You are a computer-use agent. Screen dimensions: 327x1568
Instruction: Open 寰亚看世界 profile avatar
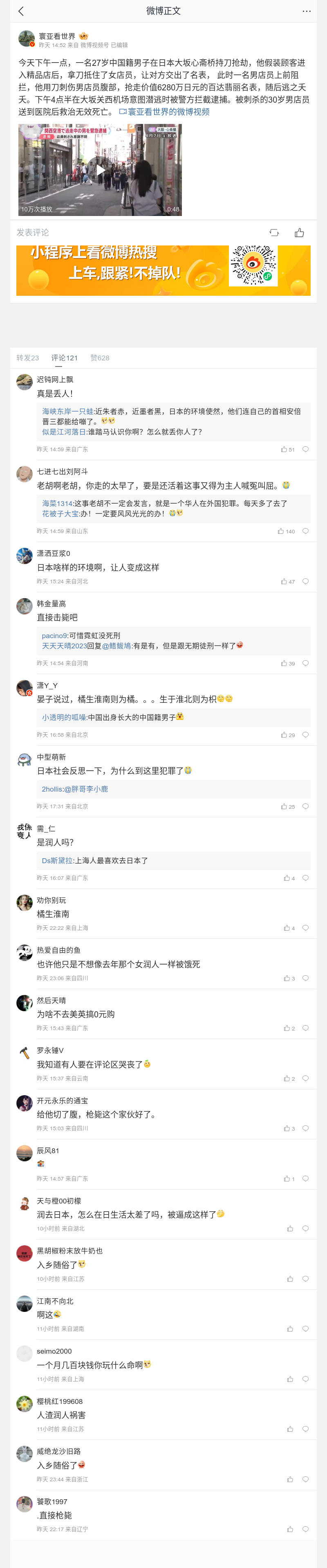point(27,39)
